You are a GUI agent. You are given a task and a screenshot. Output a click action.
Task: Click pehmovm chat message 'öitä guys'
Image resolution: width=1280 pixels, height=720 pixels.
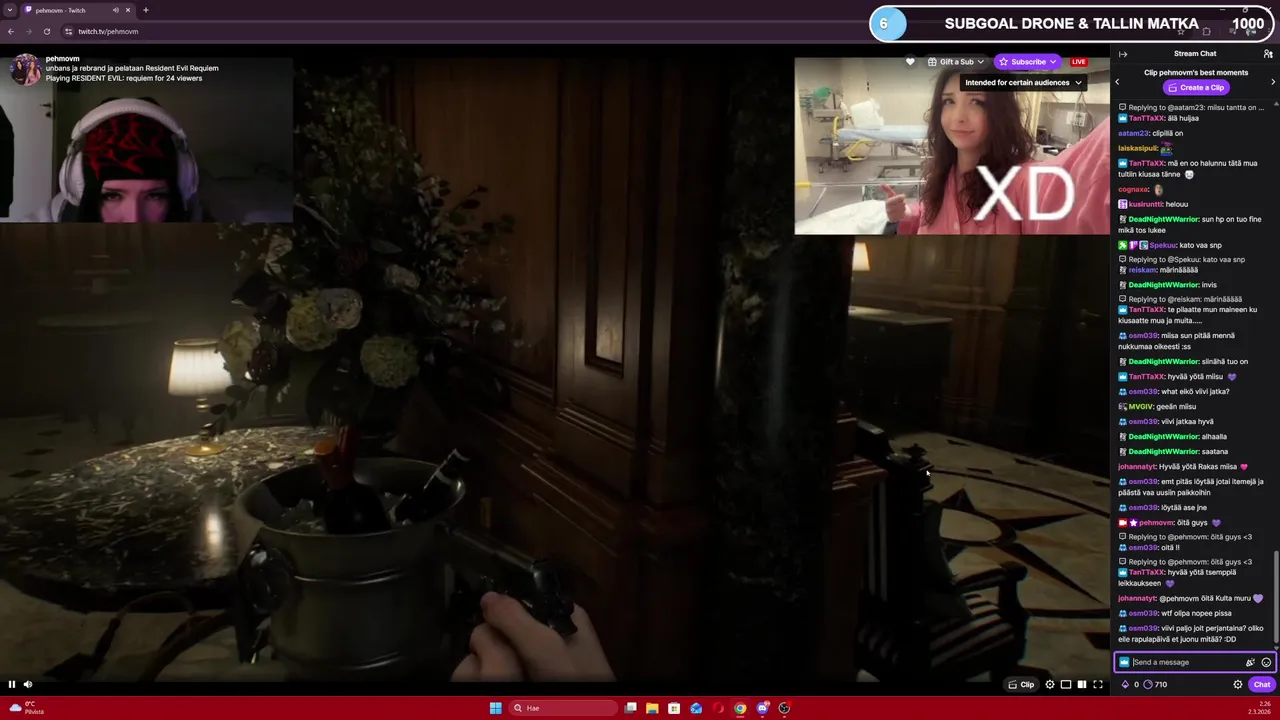tap(1194, 522)
